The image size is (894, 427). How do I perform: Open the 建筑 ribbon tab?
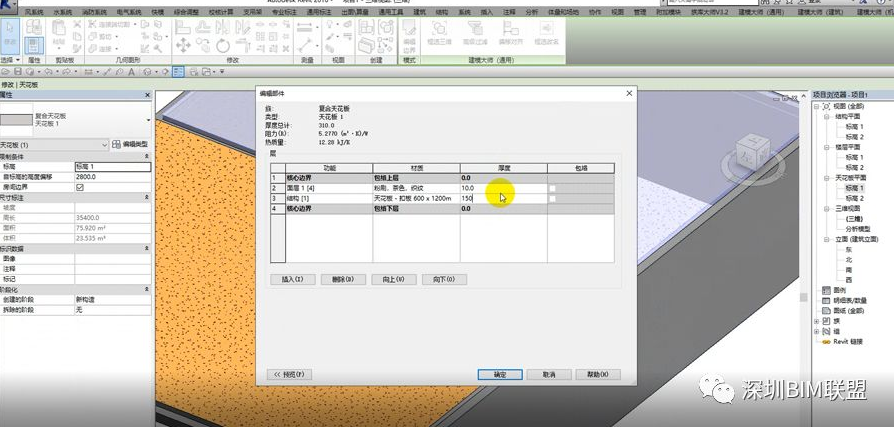pos(419,12)
